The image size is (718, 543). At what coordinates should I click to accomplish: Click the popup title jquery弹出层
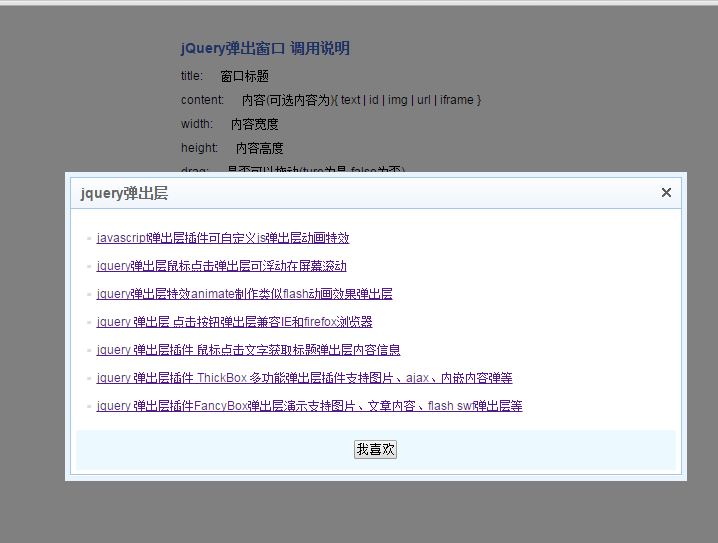point(124,193)
